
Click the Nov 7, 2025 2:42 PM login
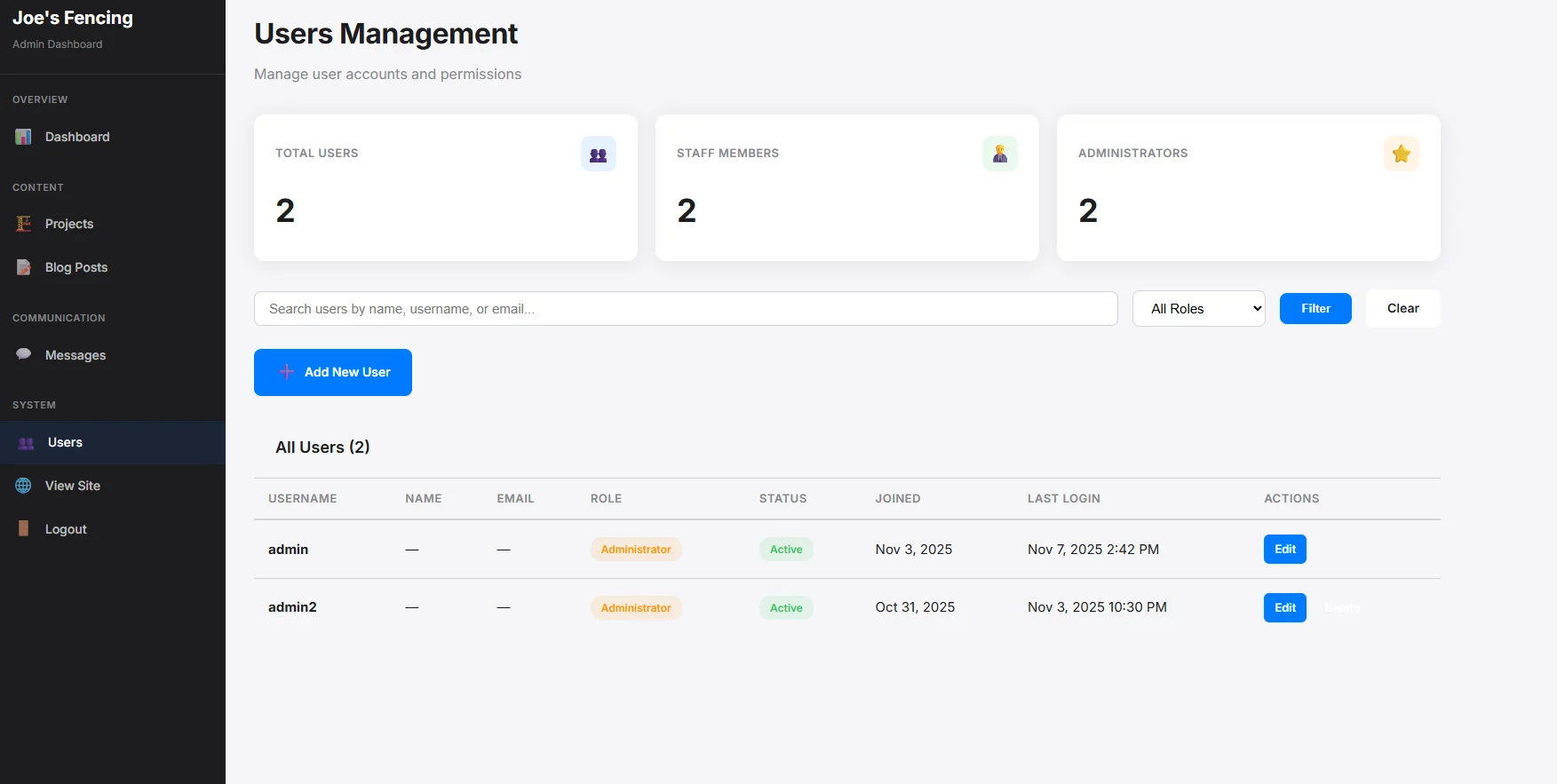coord(1093,550)
